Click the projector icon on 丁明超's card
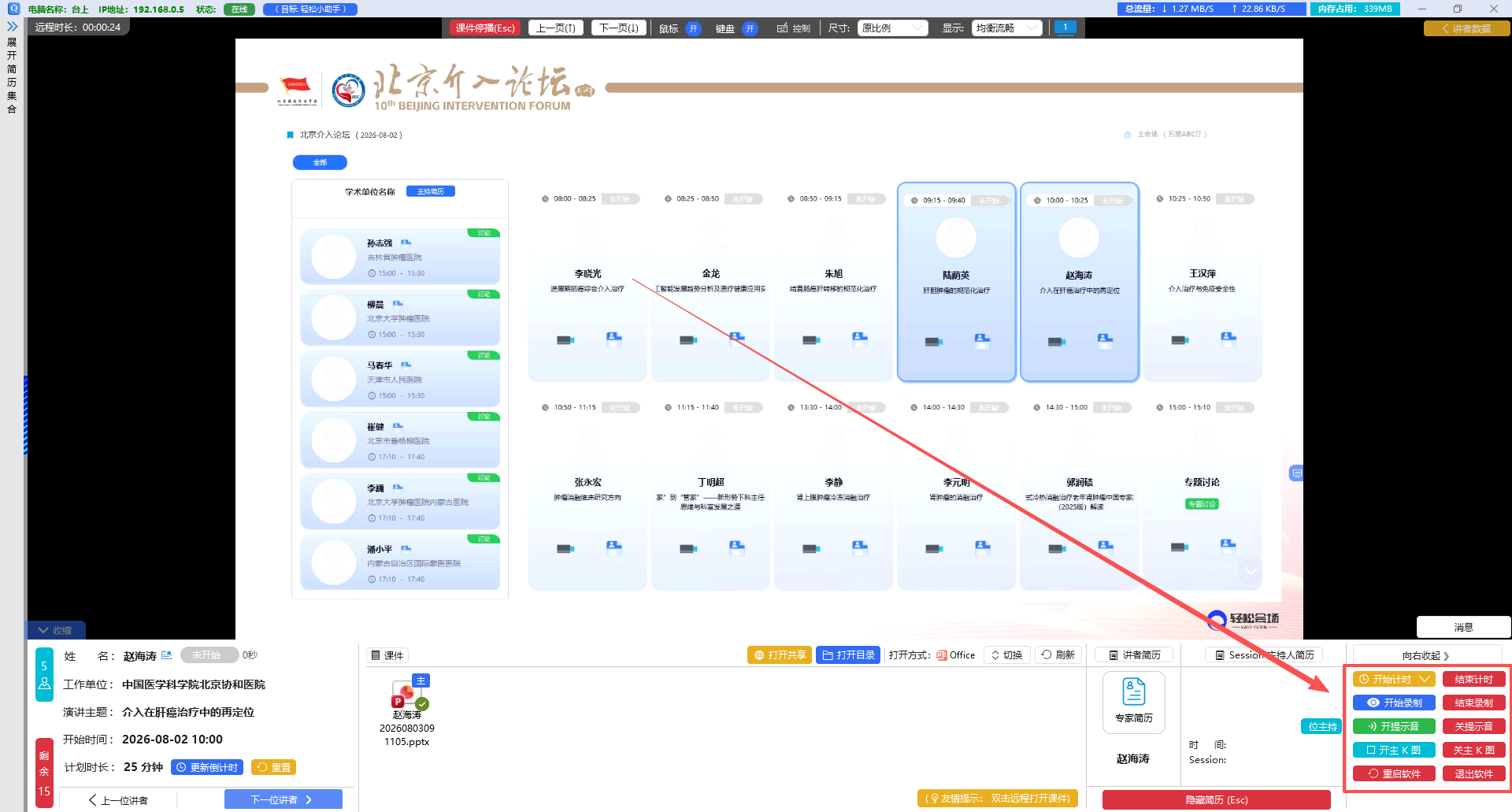Image resolution: width=1512 pixels, height=812 pixels. coord(688,548)
